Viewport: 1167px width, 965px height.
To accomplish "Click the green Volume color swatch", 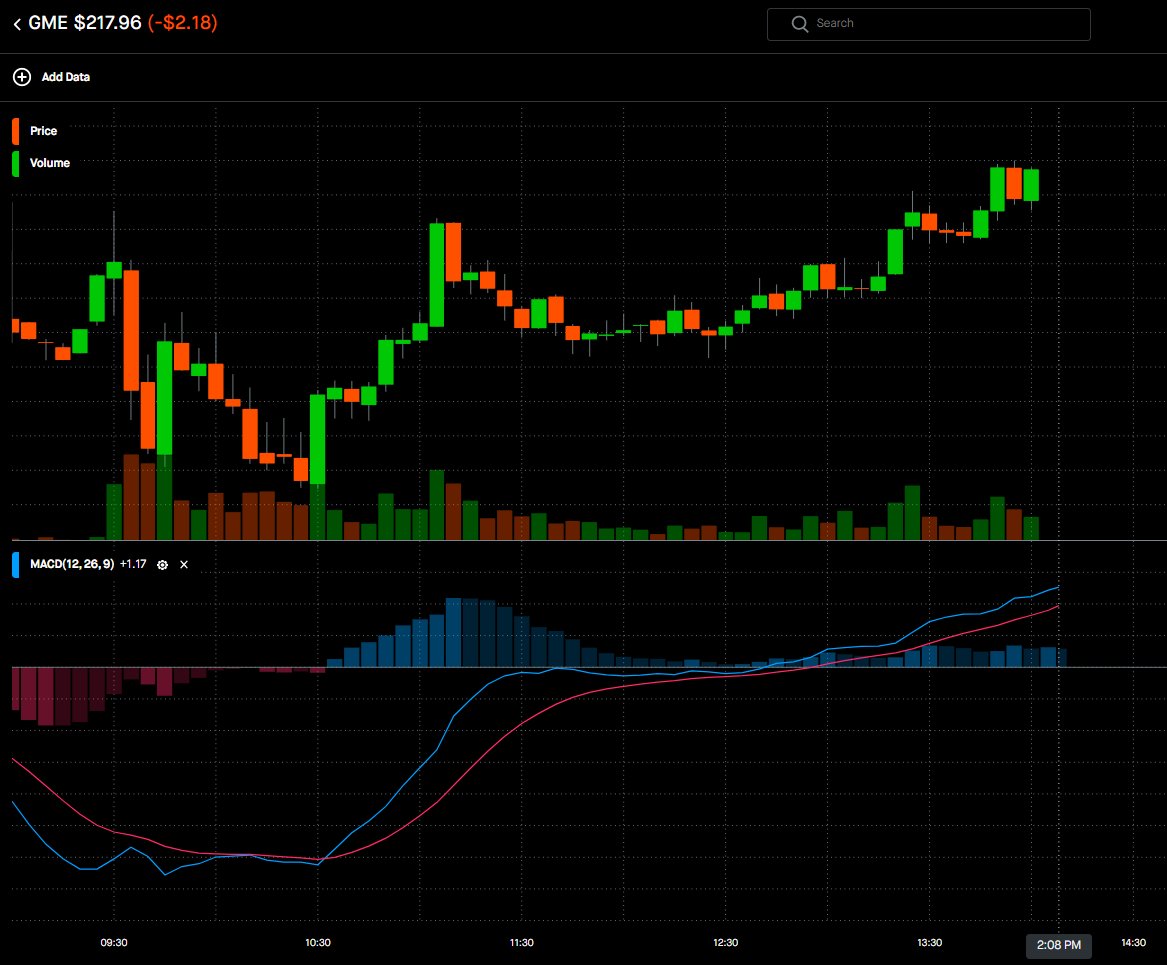I will (16, 164).
